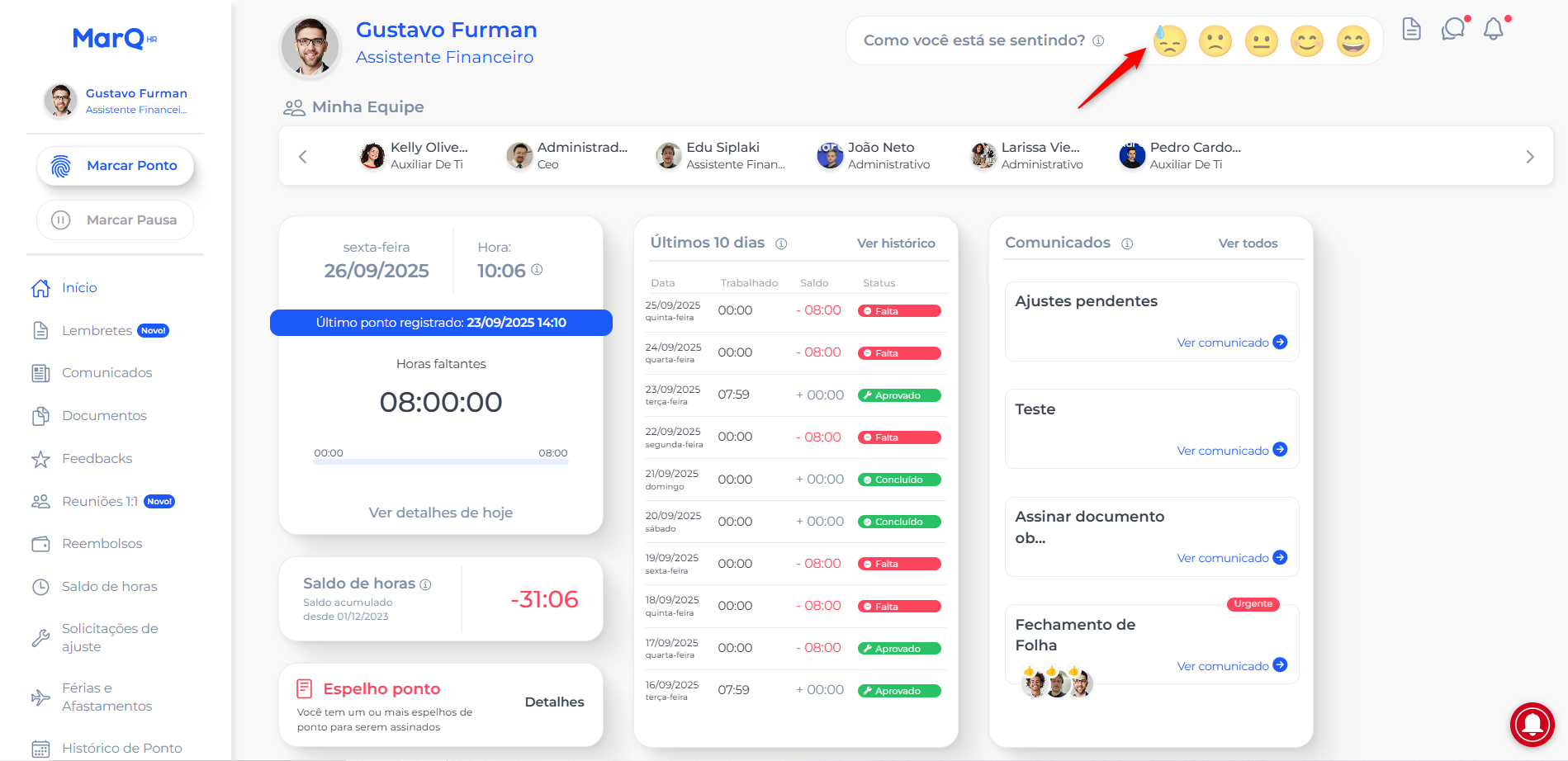Open the notifications bell icon

1493,30
